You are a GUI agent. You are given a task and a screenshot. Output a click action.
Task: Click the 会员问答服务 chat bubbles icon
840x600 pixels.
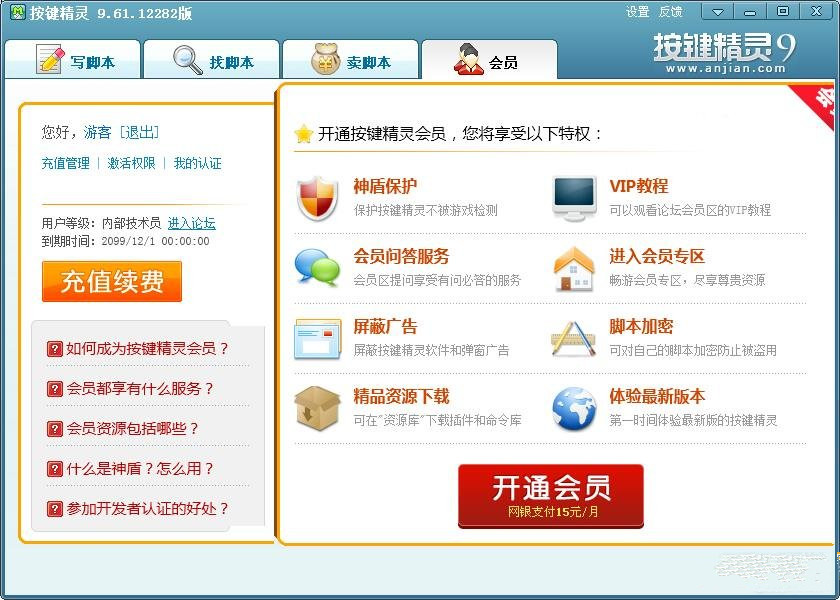[317, 267]
